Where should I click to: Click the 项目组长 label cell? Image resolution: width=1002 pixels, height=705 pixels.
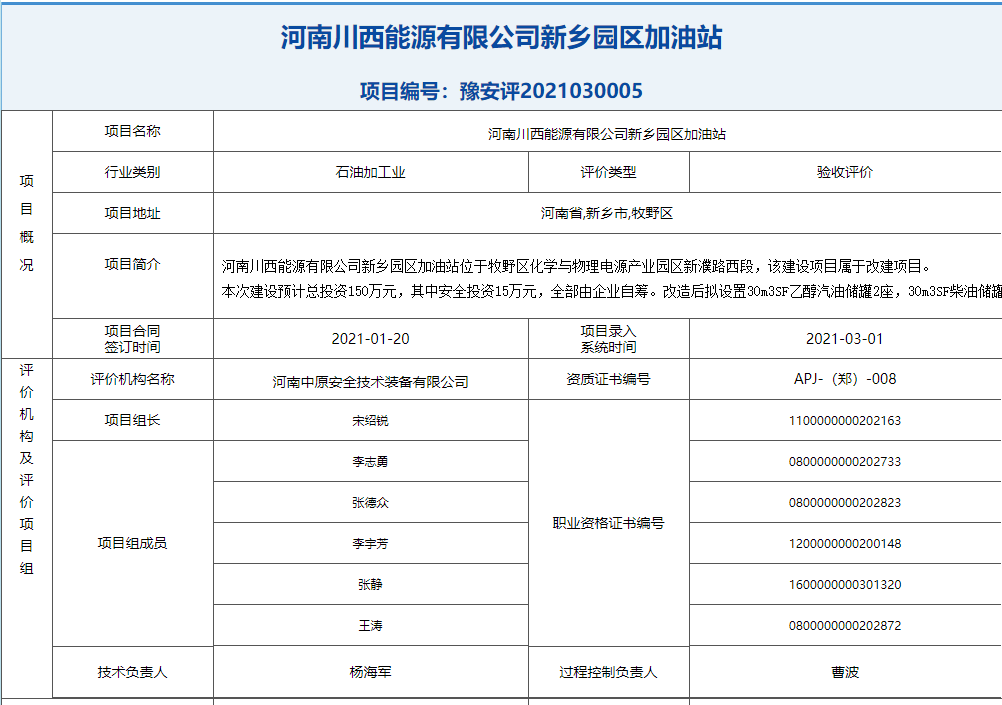132,420
